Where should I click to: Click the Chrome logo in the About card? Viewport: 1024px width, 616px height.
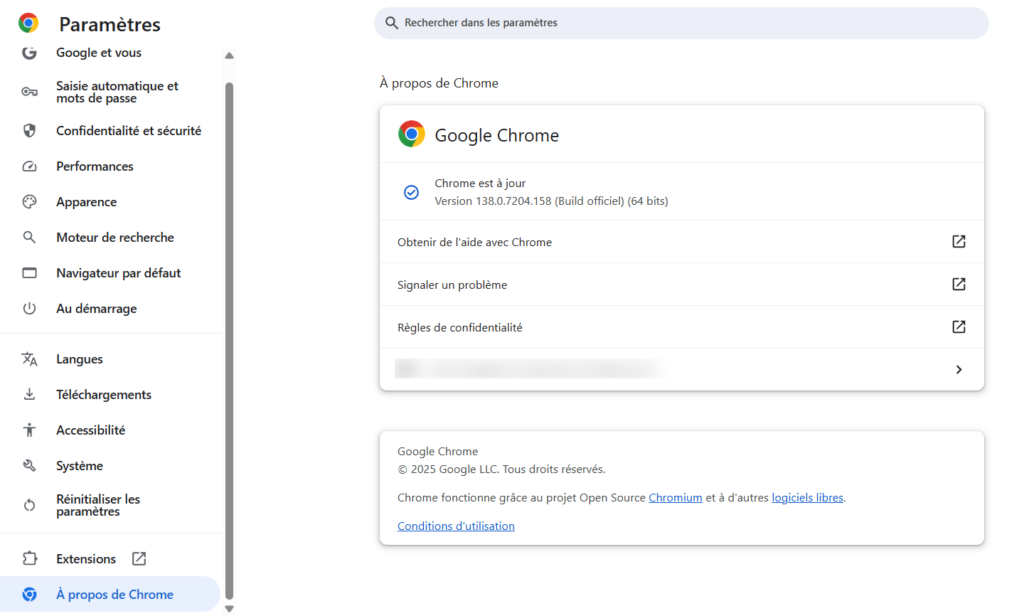tap(411, 133)
